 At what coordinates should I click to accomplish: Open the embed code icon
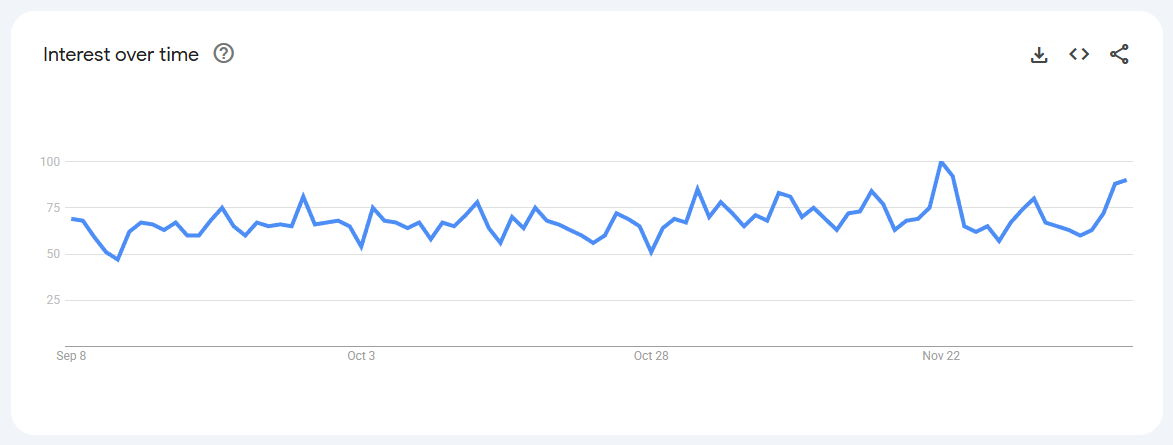tap(1079, 54)
